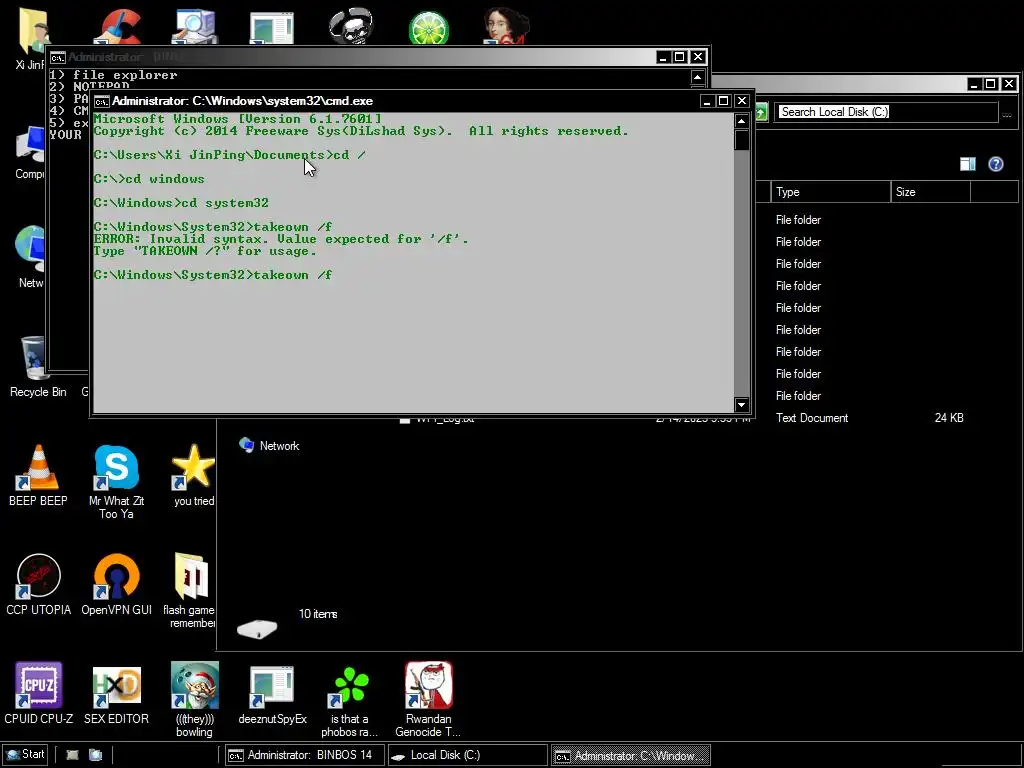Click the 10 items status text

(318, 614)
